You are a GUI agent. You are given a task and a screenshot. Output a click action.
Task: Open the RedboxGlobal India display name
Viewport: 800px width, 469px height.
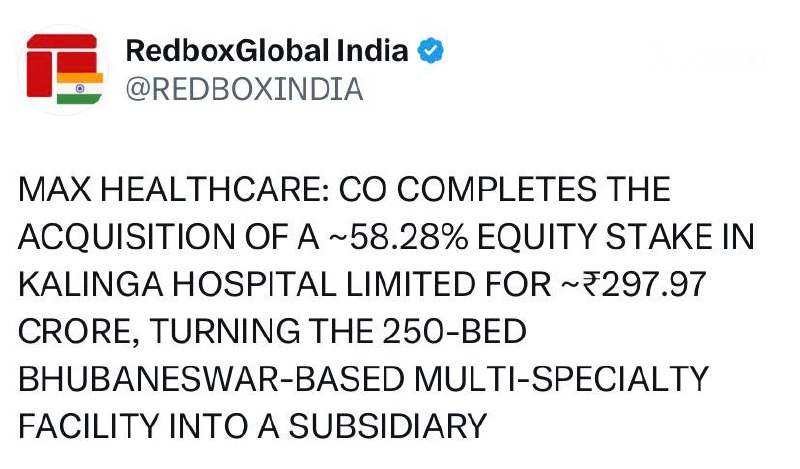[x=267, y=51]
